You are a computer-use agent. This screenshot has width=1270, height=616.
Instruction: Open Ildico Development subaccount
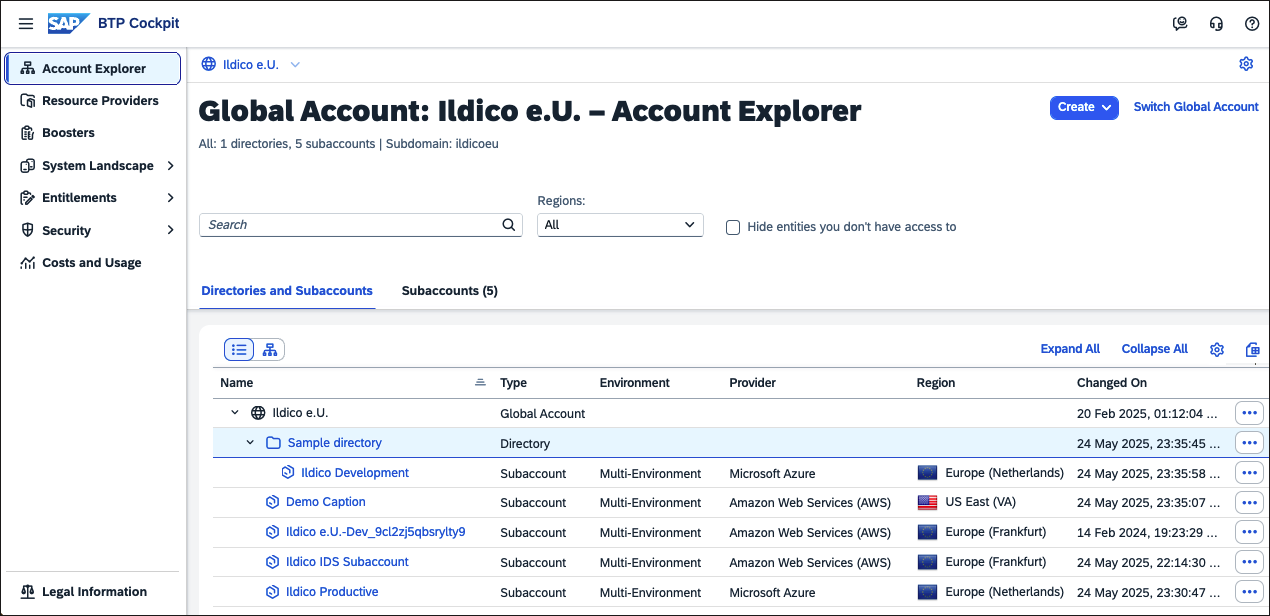point(355,473)
